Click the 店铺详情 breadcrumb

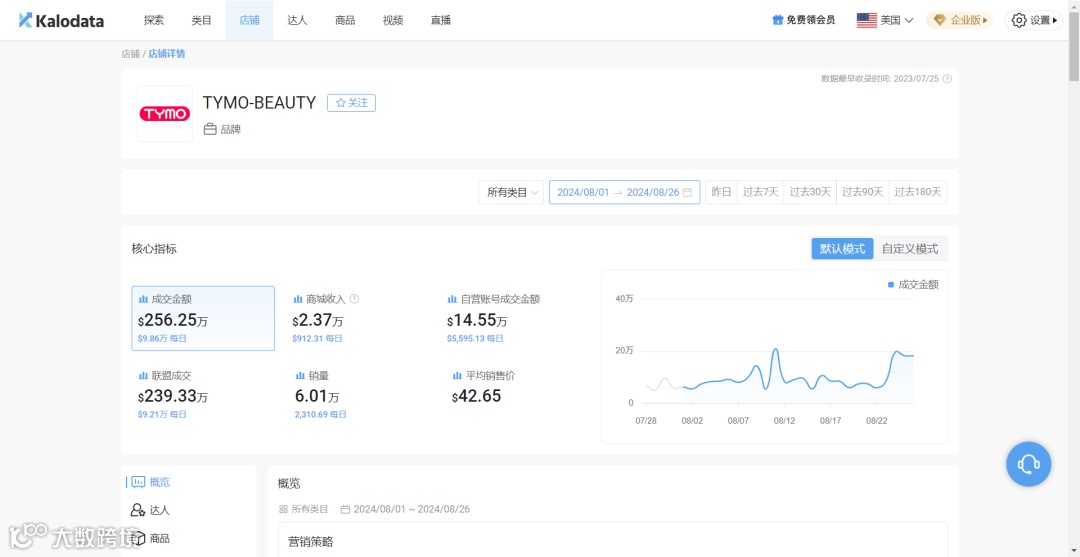pyautogui.click(x=167, y=54)
